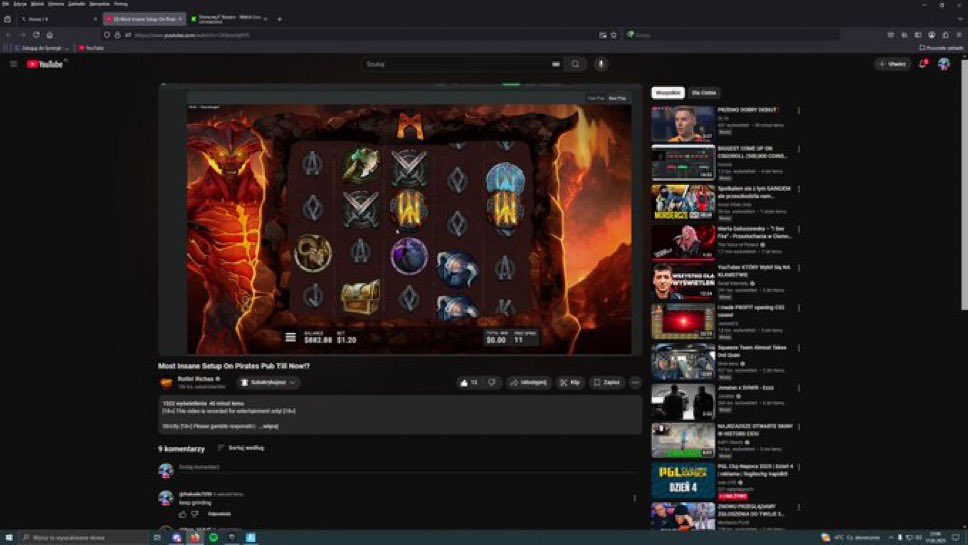Click the page vertical scrollbar
The width and height of the screenshot is (968, 545).
964,185
